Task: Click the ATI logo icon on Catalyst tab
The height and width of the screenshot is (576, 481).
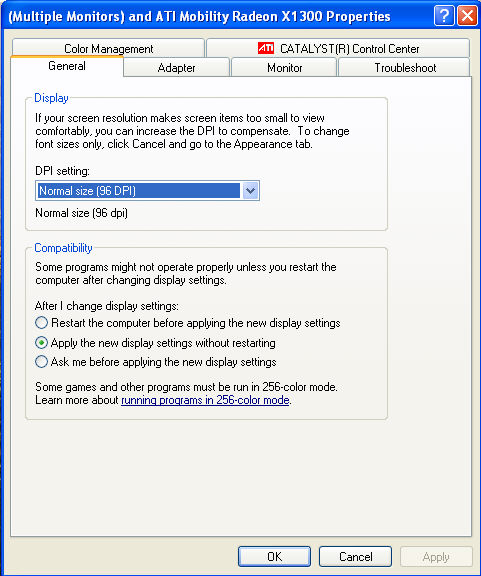Action: (266, 48)
